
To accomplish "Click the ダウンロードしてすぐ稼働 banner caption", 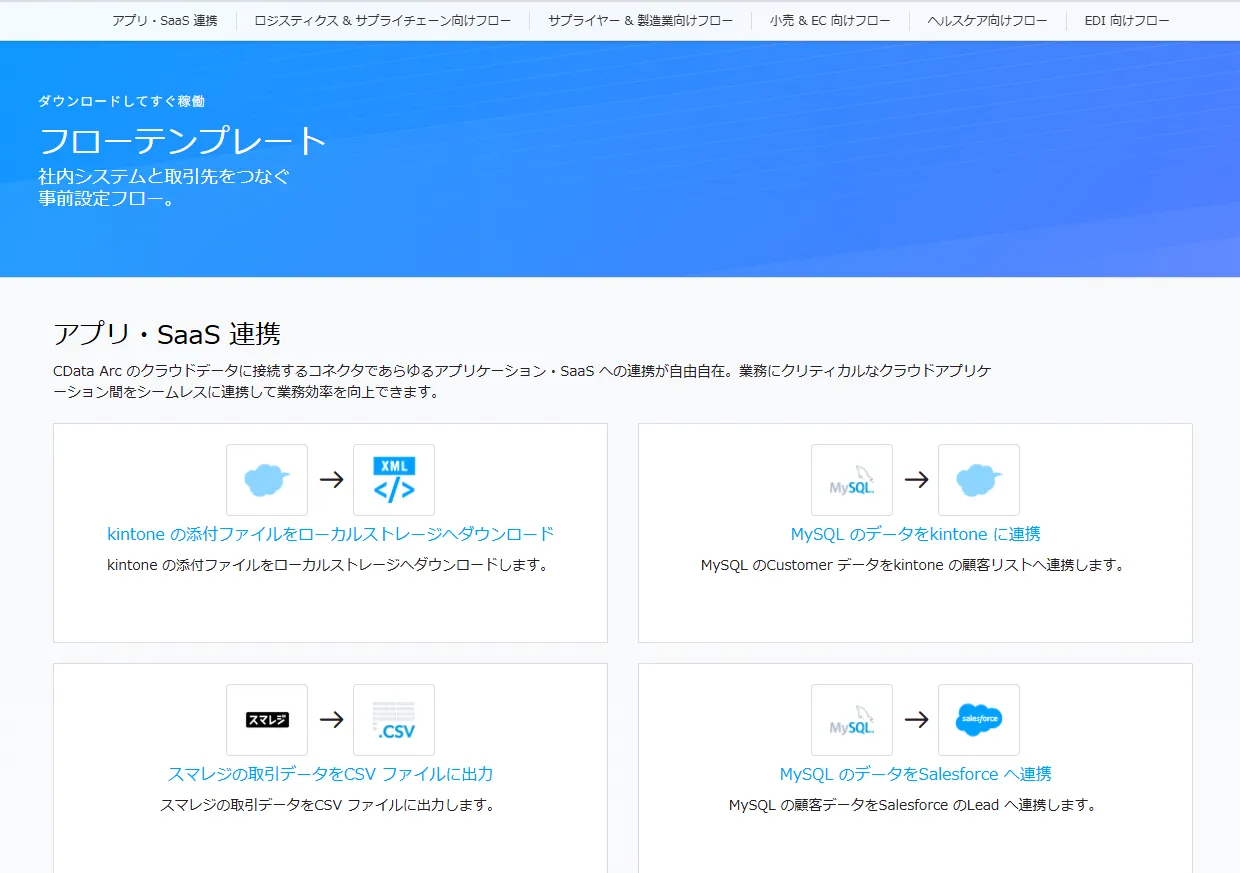I will (122, 101).
